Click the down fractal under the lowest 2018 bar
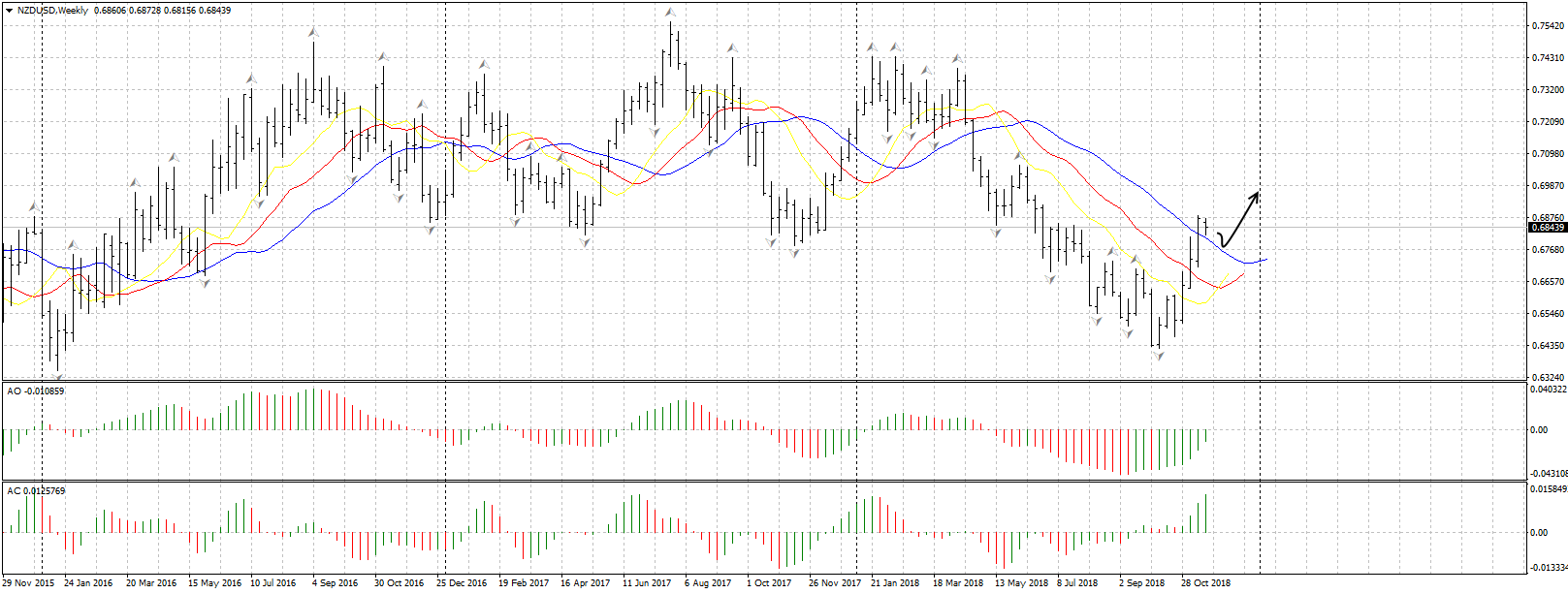 (1158, 357)
